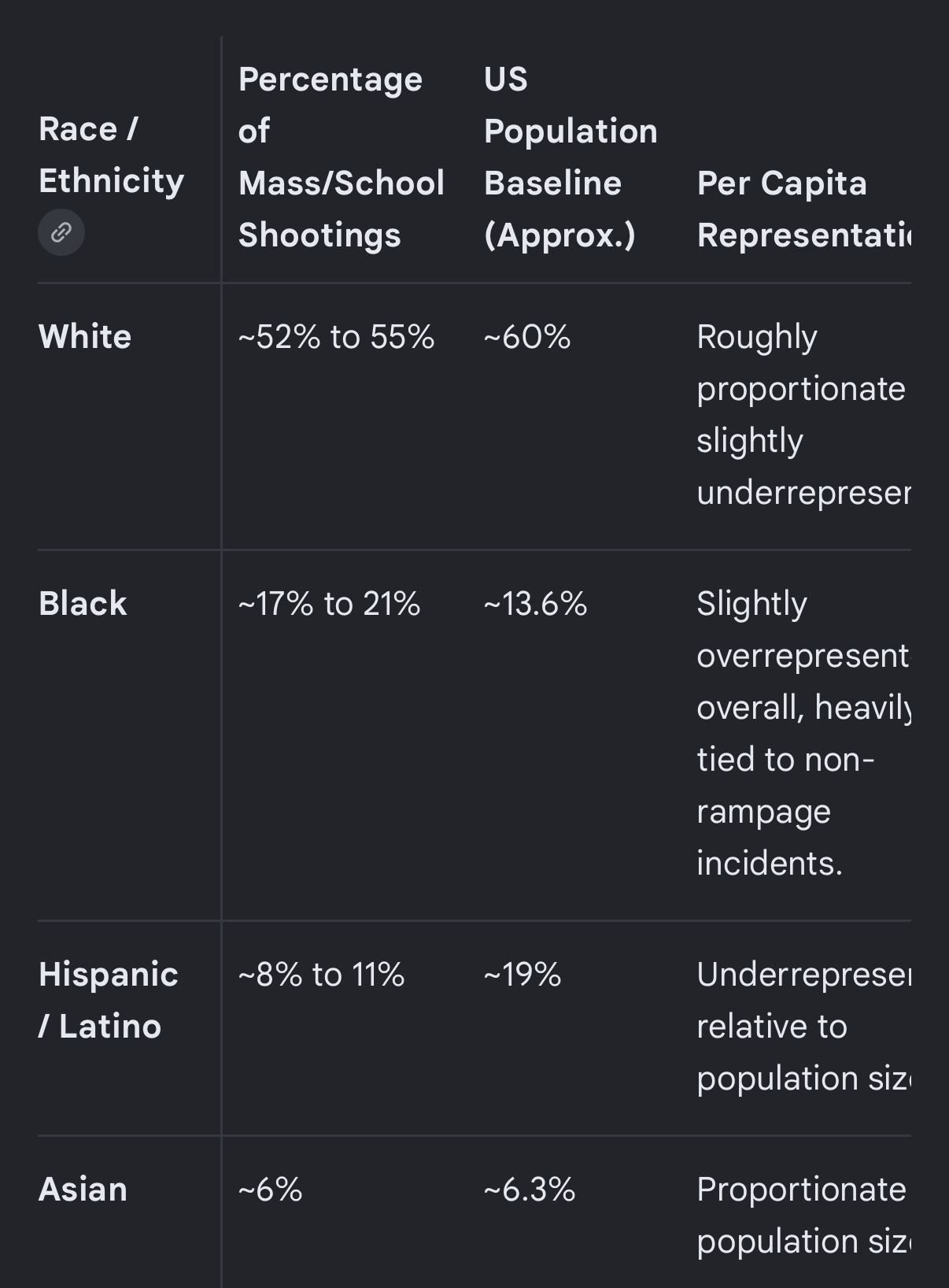Click 'tied to non-rampage incidents' text
Screen dimensions: 949x1288
point(785,812)
